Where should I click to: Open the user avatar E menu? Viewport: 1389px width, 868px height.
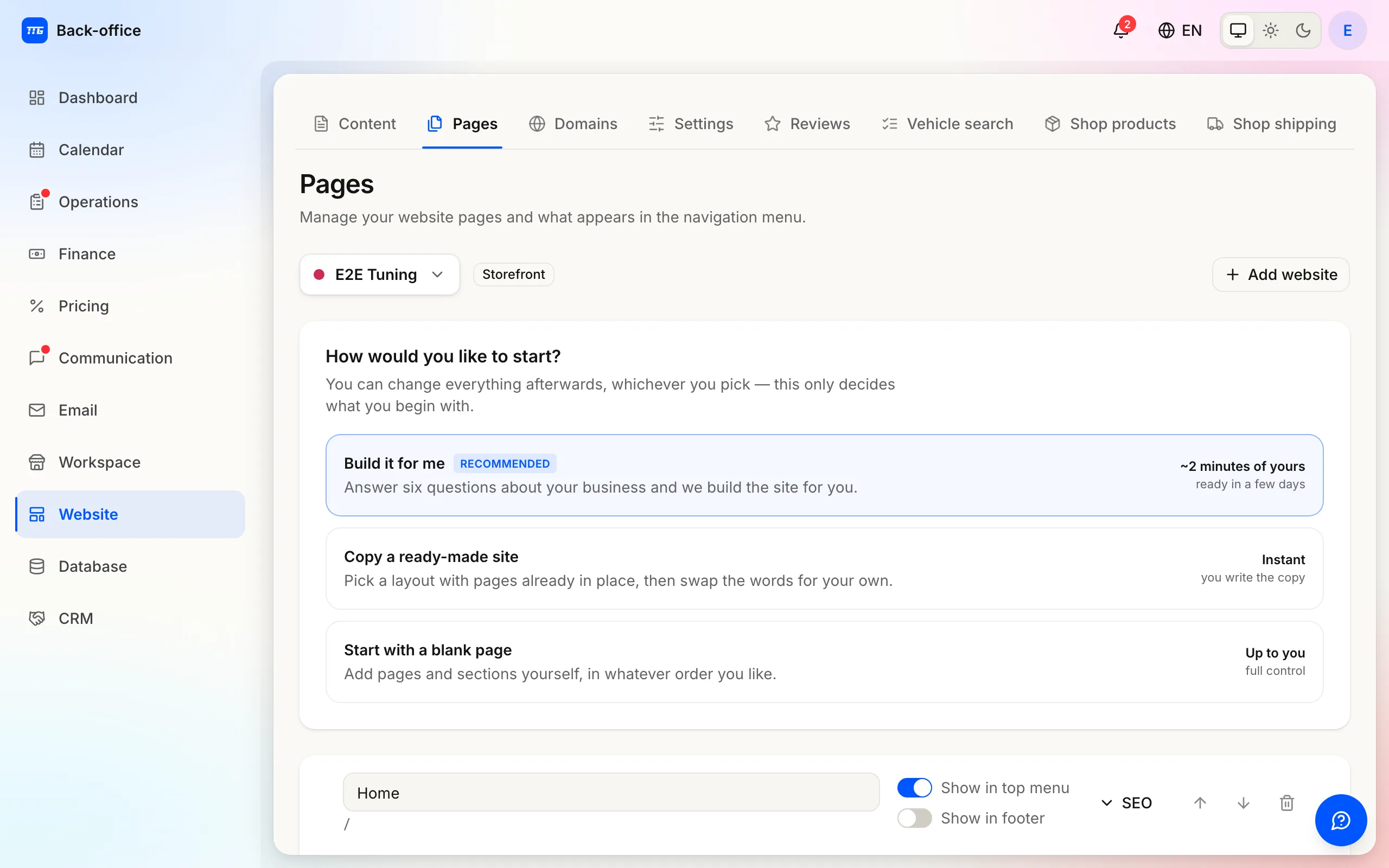coord(1347,30)
